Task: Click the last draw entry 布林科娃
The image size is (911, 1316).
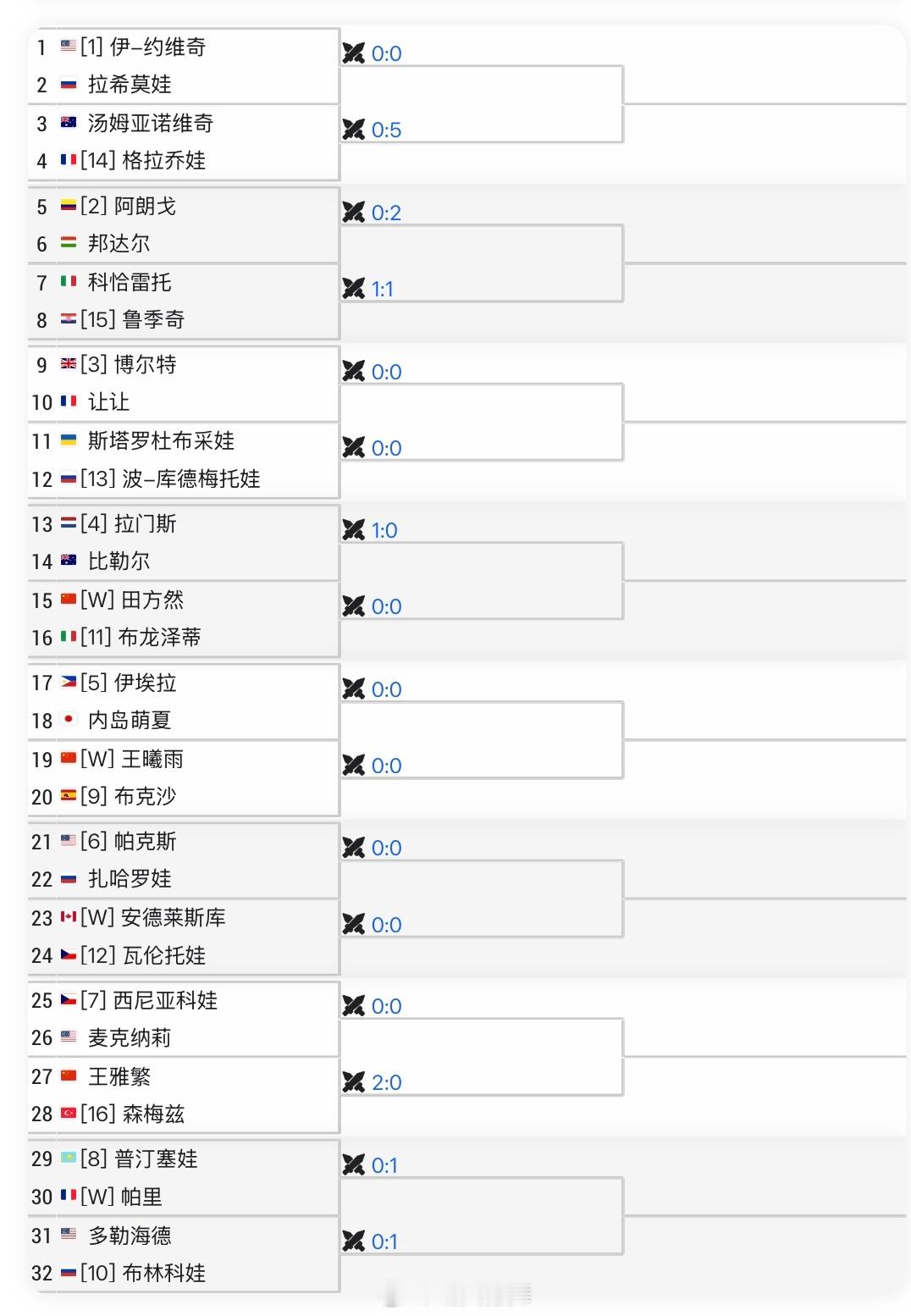Action: pos(163,1273)
